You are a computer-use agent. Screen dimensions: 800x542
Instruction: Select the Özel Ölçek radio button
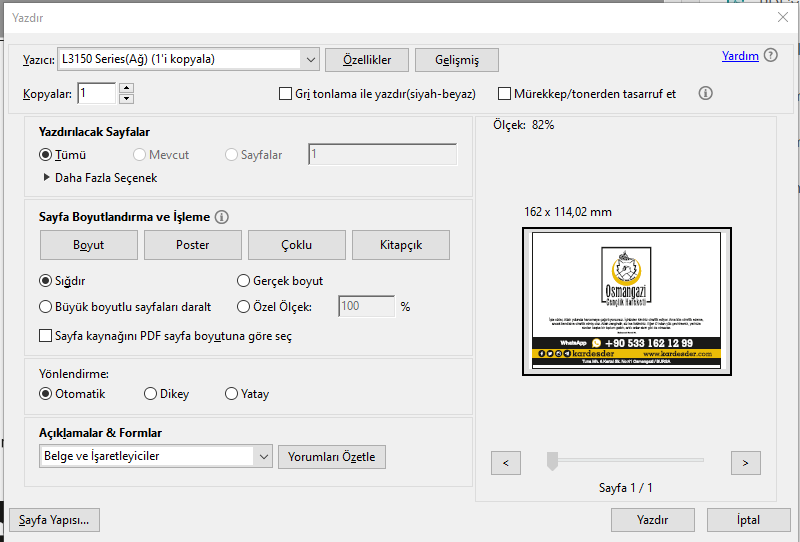[243, 307]
